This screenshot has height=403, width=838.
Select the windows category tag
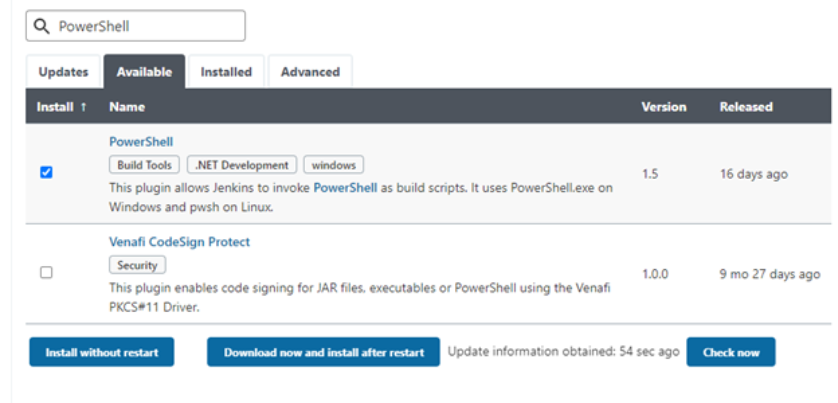(334, 165)
